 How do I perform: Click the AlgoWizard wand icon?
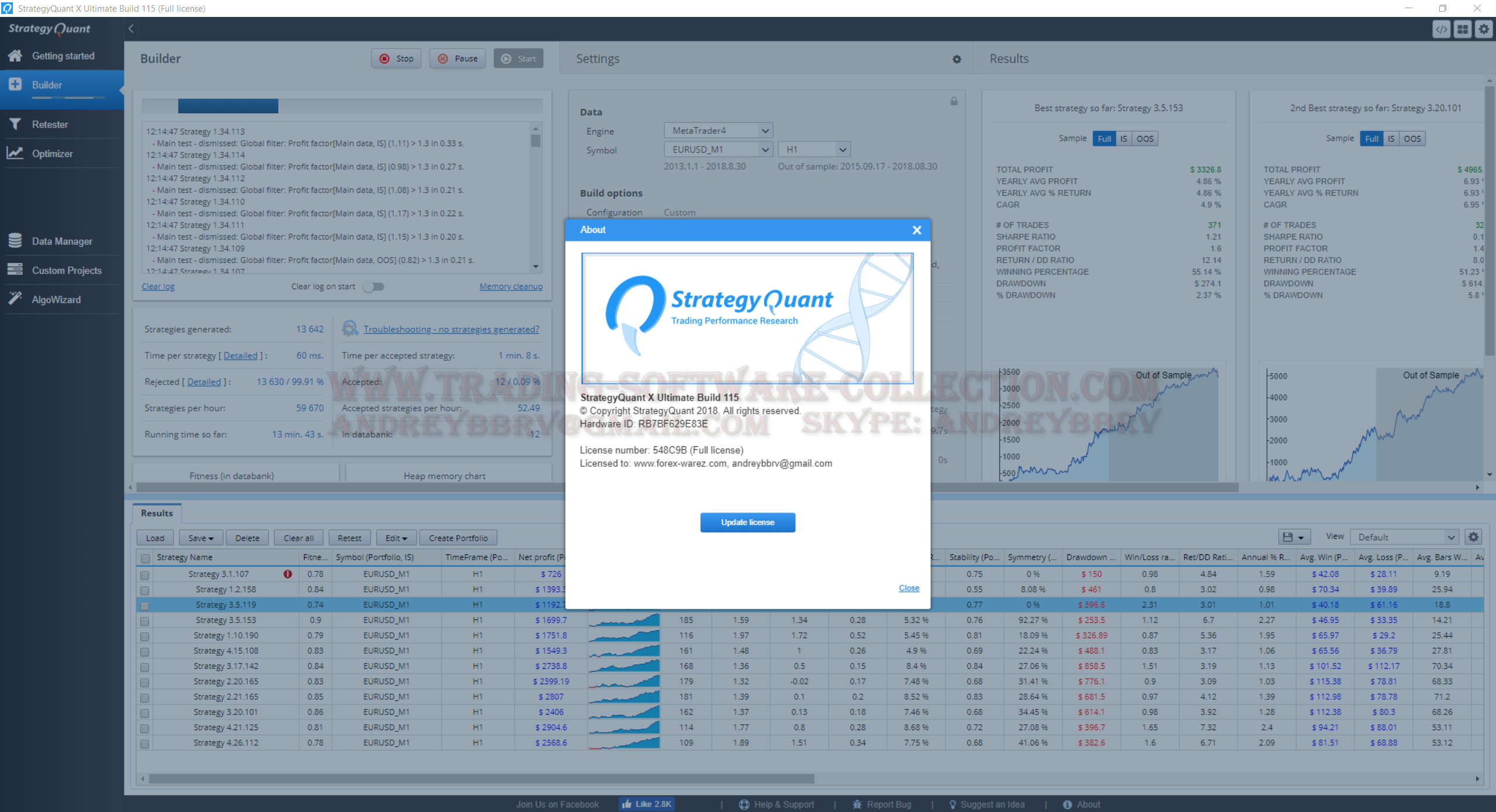coord(15,299)
